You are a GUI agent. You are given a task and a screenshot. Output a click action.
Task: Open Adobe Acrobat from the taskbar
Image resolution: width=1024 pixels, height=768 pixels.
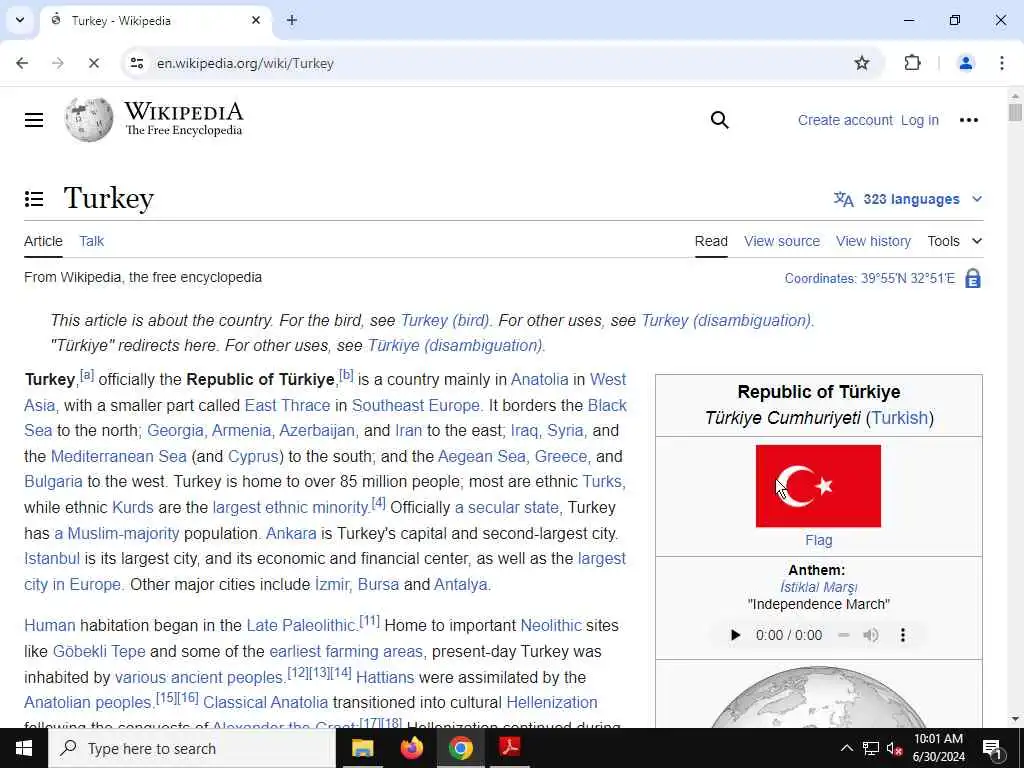click(509, 747)
